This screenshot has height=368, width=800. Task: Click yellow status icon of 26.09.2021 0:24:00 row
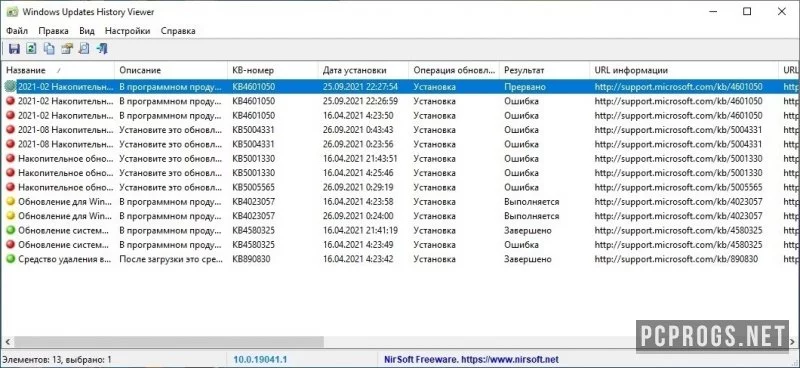10,216
